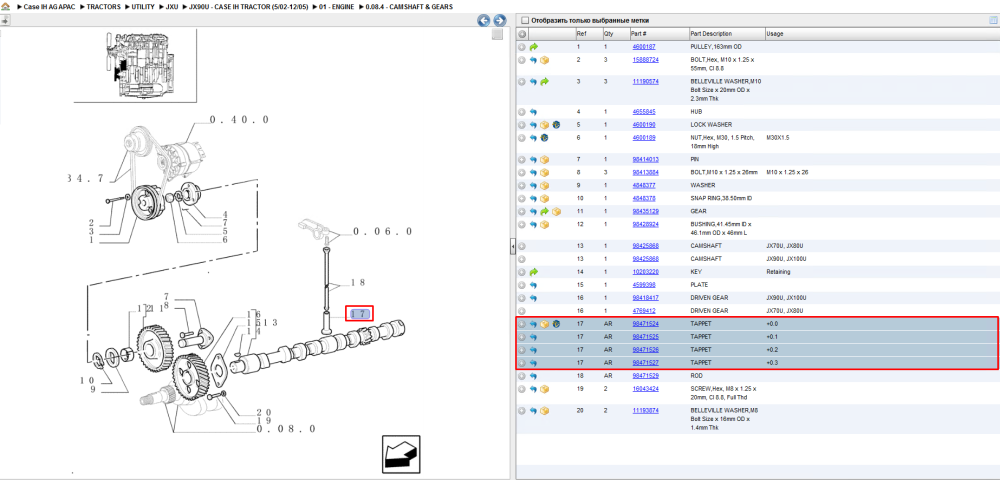Go to the home icon in breadcrumb
The image size is (1000, 480).
point(6,6)
